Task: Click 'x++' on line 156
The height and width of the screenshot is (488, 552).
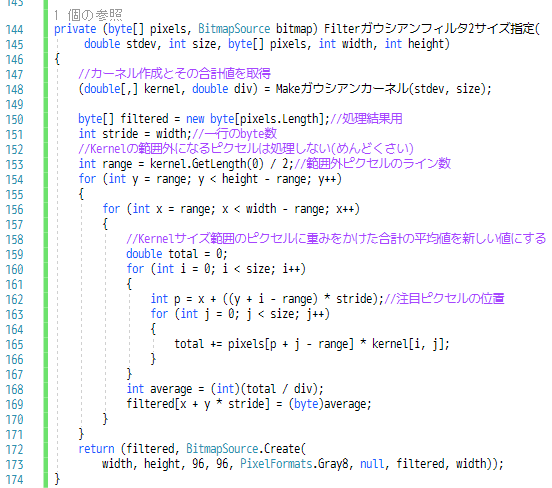Action: [345, 209]
